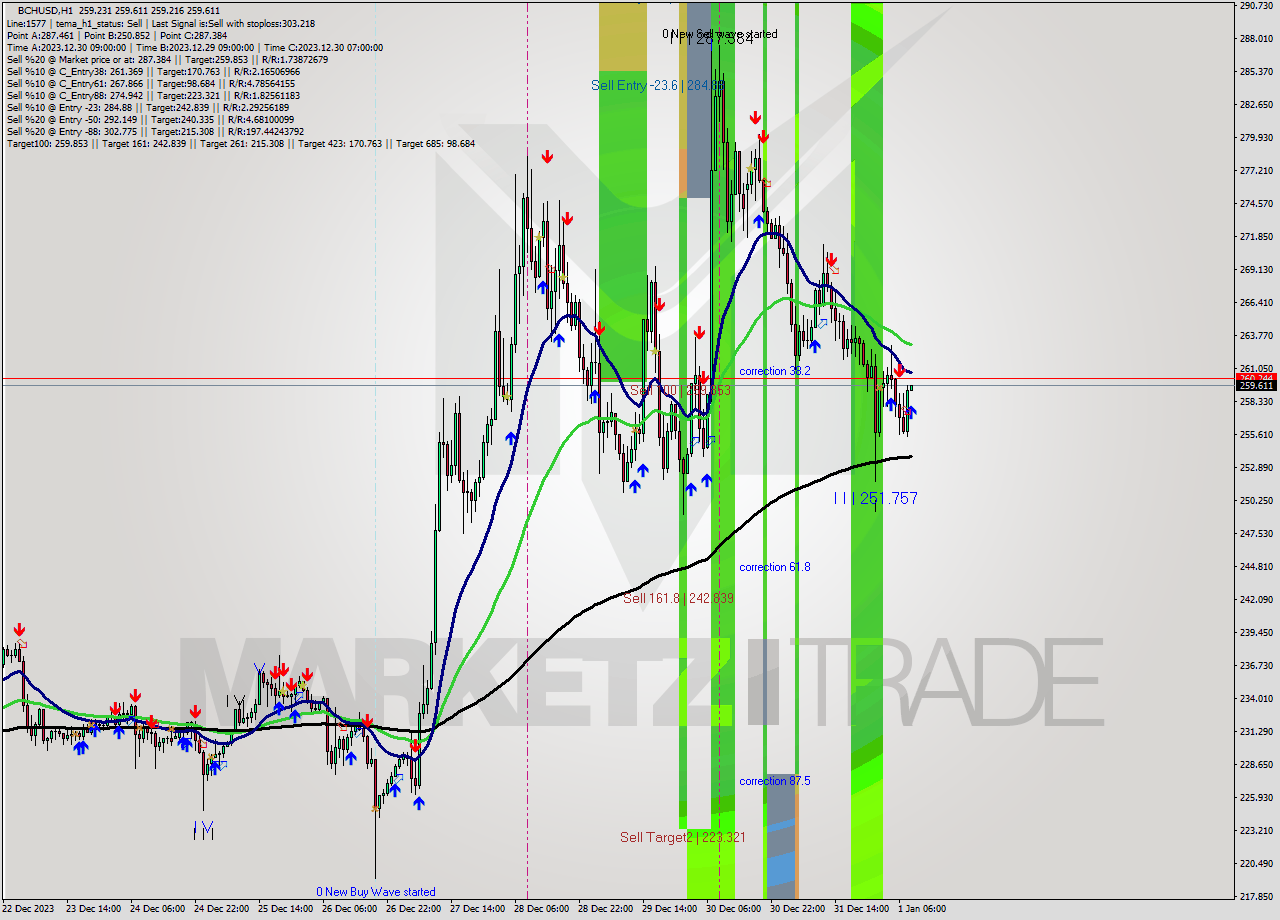Click the '24 Dec 06:00' time label
The image size is (1280, 920).
tap(156, 909)
